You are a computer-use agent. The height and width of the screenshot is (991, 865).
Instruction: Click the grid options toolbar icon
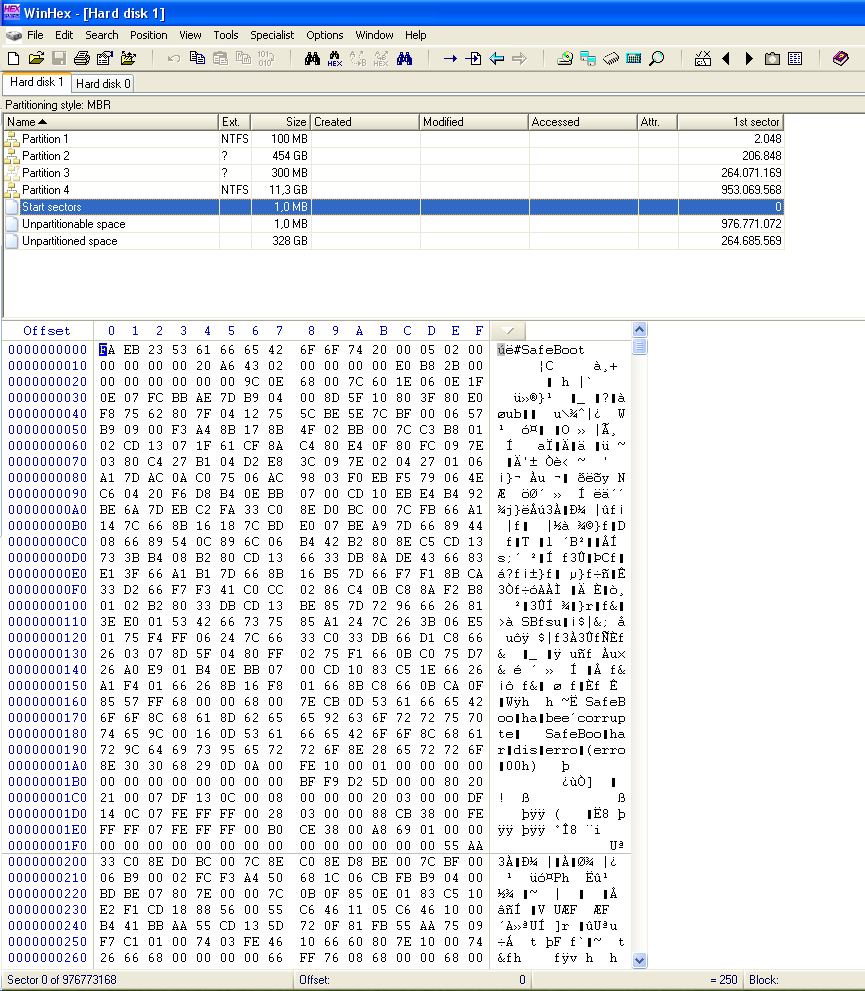click(x=795, y=59)
